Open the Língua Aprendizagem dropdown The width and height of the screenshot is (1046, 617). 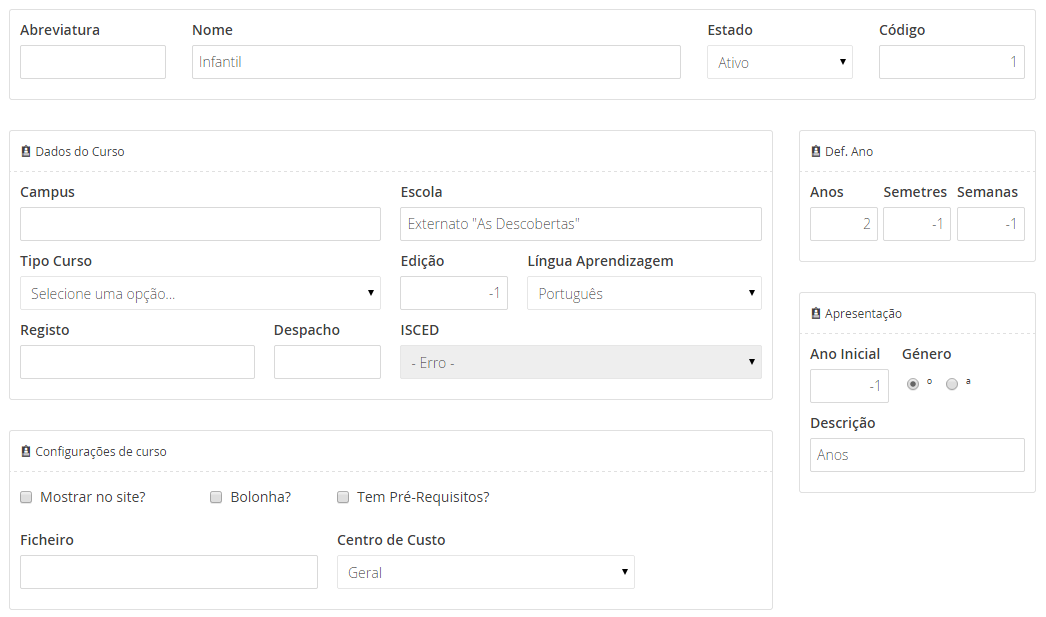click(x=644, y=293)
